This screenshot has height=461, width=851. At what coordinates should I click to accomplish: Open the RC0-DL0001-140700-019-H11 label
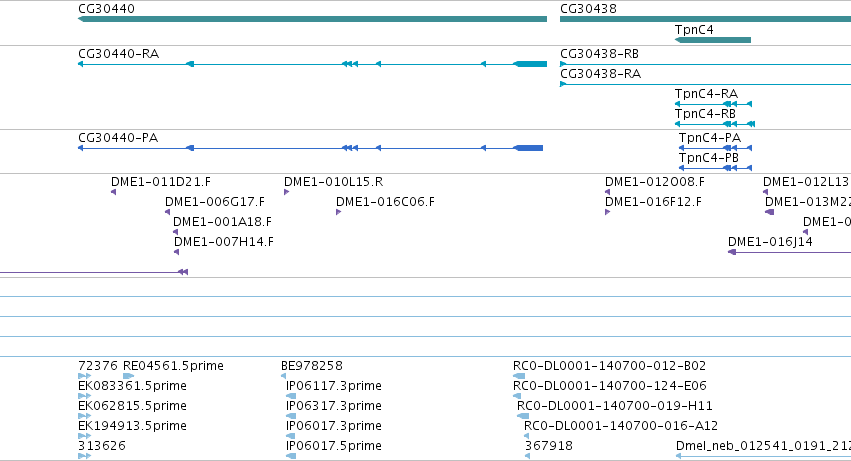[615, 406]
